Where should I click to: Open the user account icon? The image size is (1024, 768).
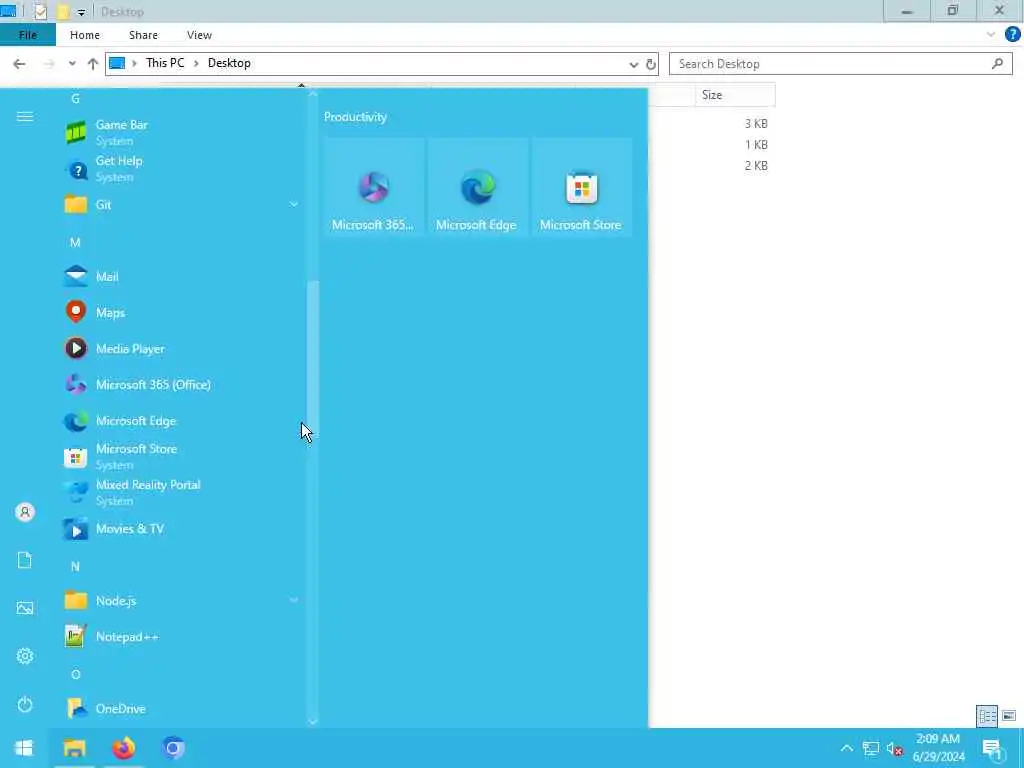point(25,512)
